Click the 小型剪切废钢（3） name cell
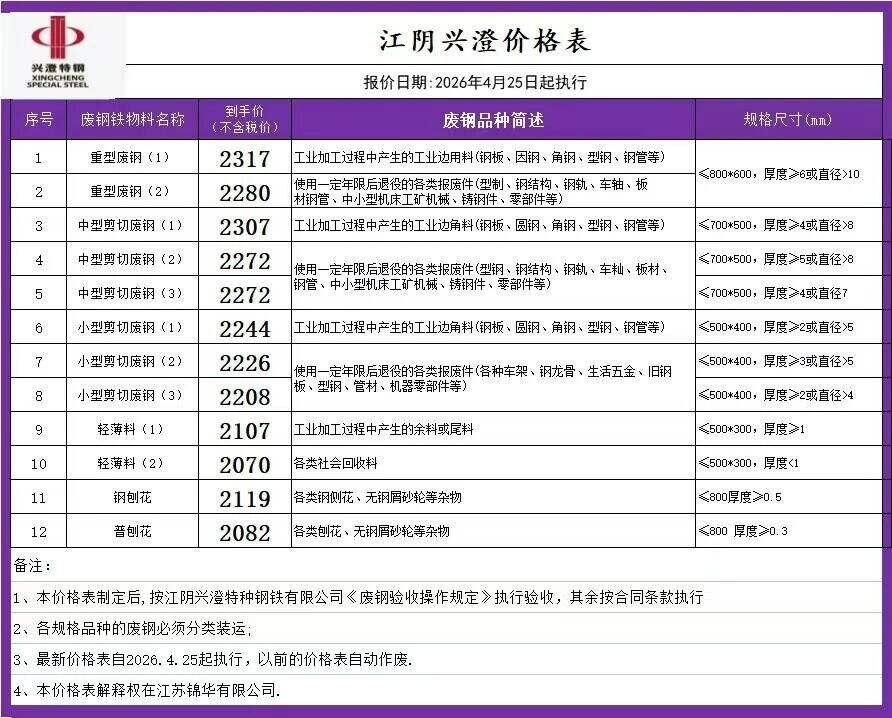 (x=132, y=396)
